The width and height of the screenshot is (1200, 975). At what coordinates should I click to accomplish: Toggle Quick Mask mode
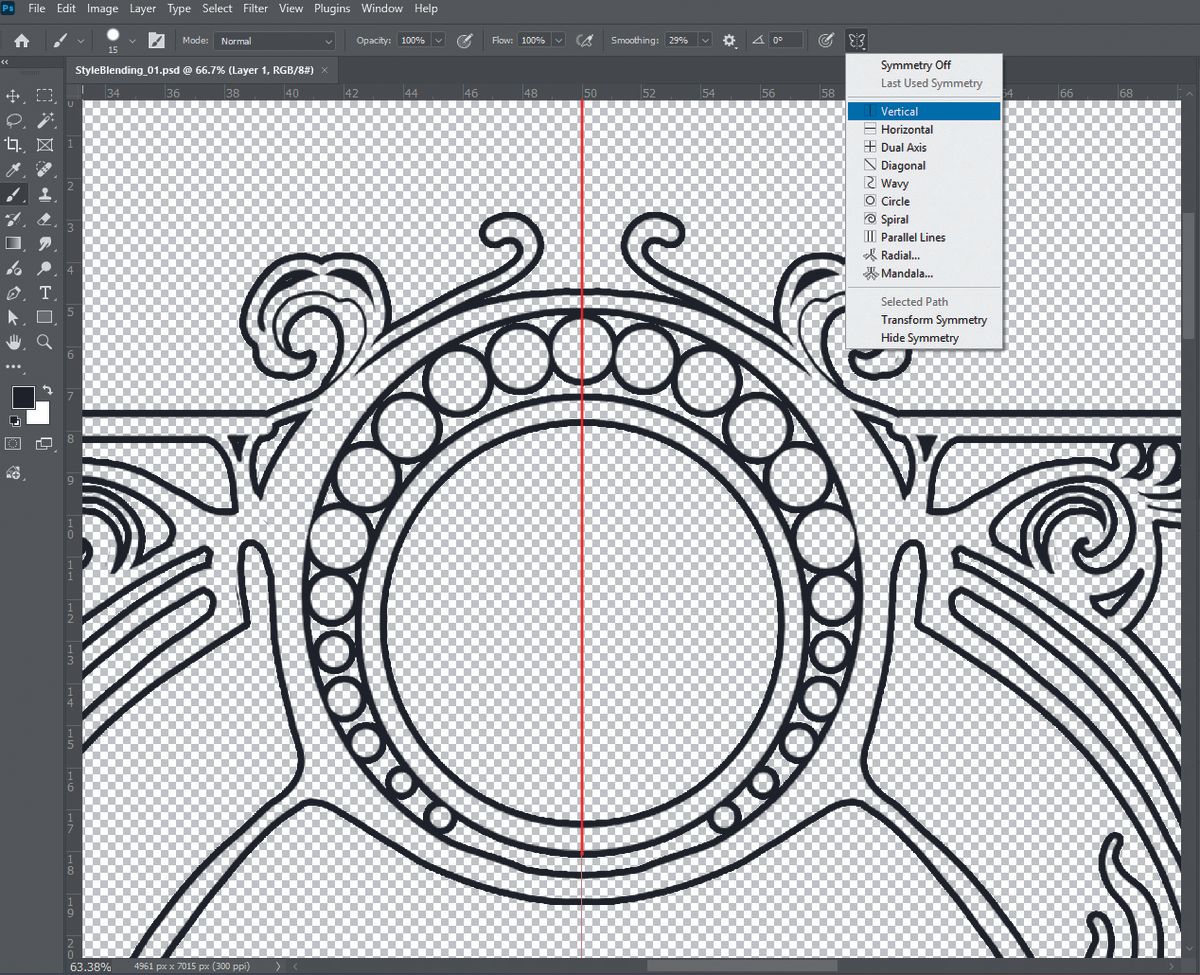pos(14,443)
